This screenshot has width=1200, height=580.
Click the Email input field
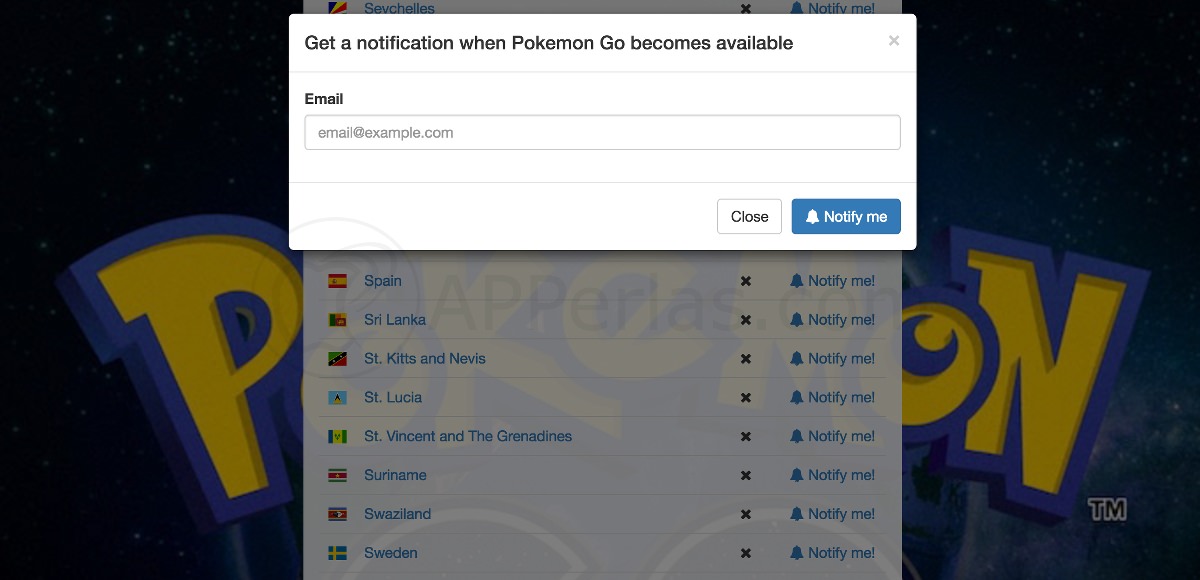point(602,132)
